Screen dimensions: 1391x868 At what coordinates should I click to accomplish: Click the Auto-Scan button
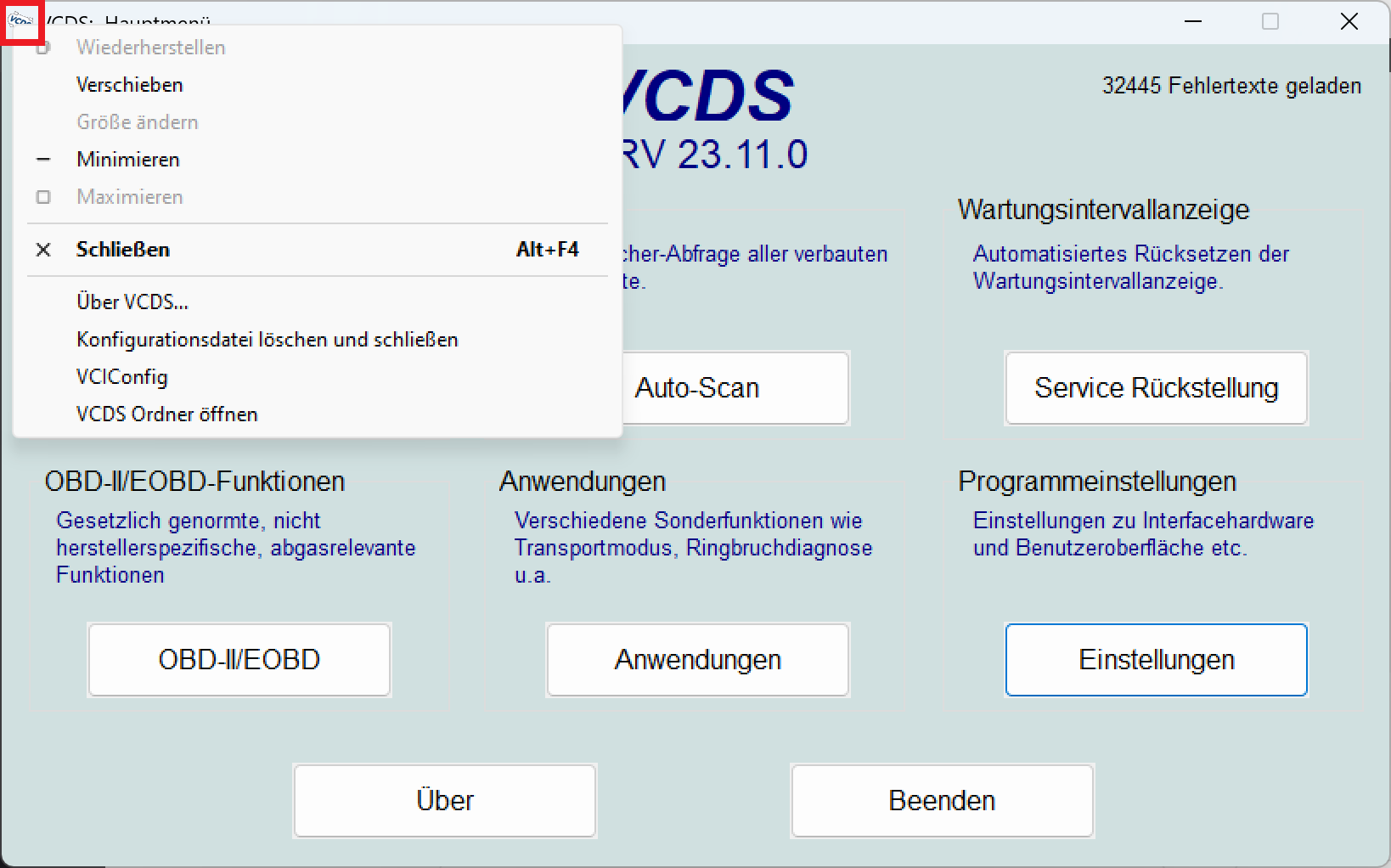pyautogui.click(x=735, y=388)
